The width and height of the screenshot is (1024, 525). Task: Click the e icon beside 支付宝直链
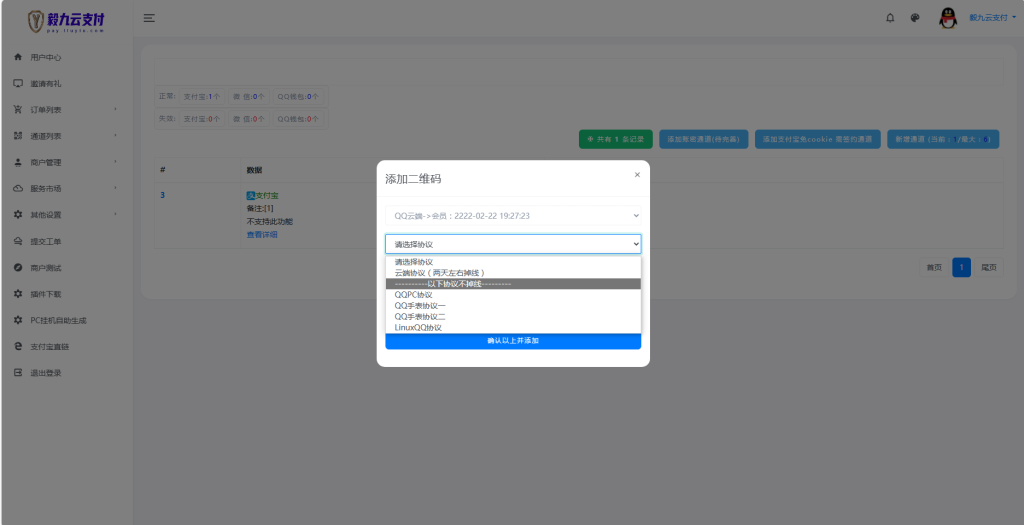point(18,346)
